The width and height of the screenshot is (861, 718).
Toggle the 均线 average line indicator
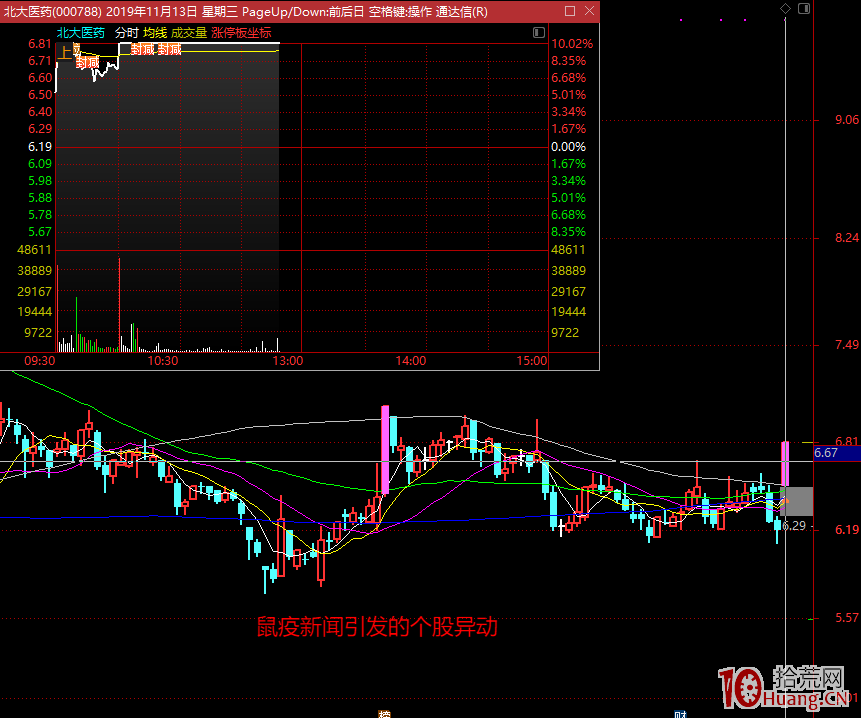point(154,32)
